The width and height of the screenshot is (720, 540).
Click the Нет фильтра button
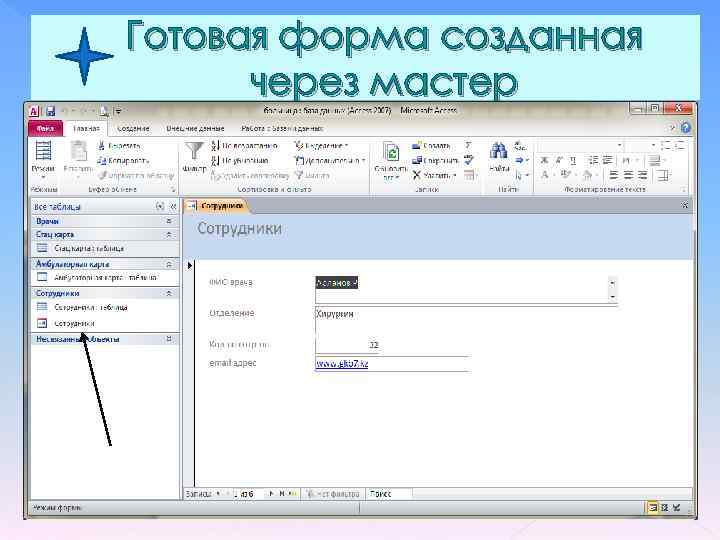point(333,494)
